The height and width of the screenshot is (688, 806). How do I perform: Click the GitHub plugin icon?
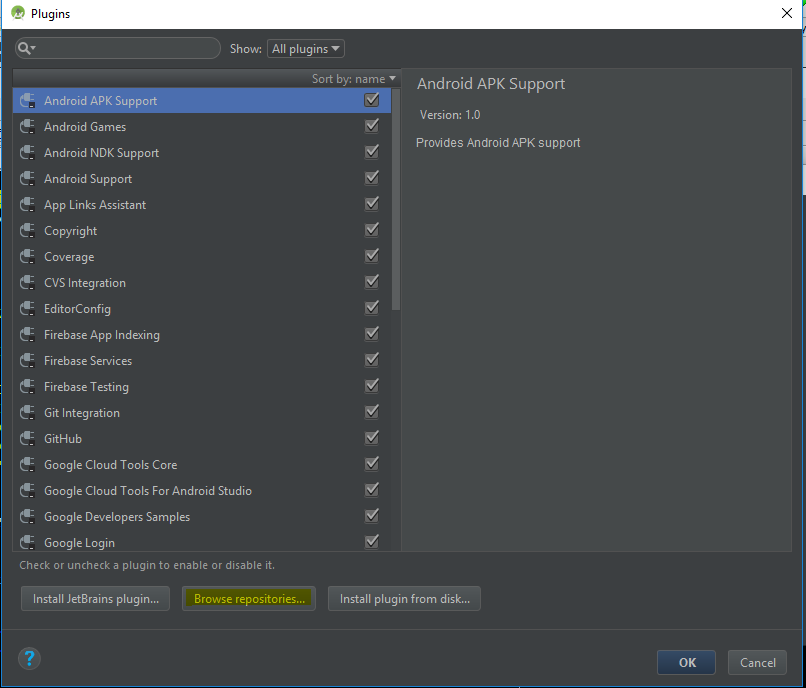[x=27, y=439]
